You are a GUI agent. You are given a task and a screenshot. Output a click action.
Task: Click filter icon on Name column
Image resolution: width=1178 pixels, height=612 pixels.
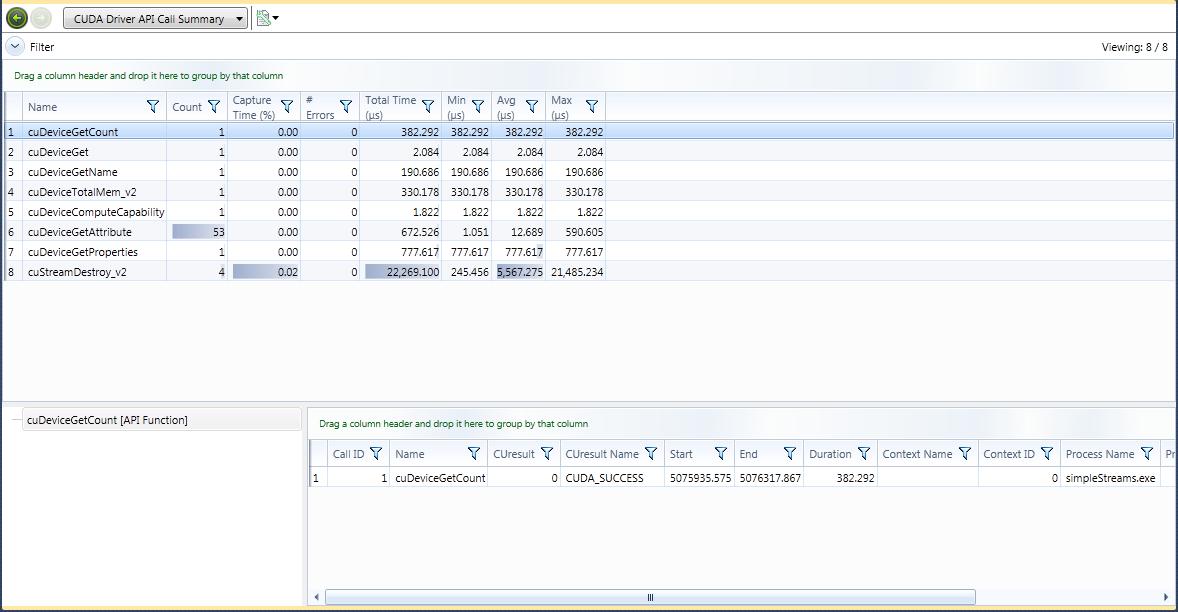153,107
